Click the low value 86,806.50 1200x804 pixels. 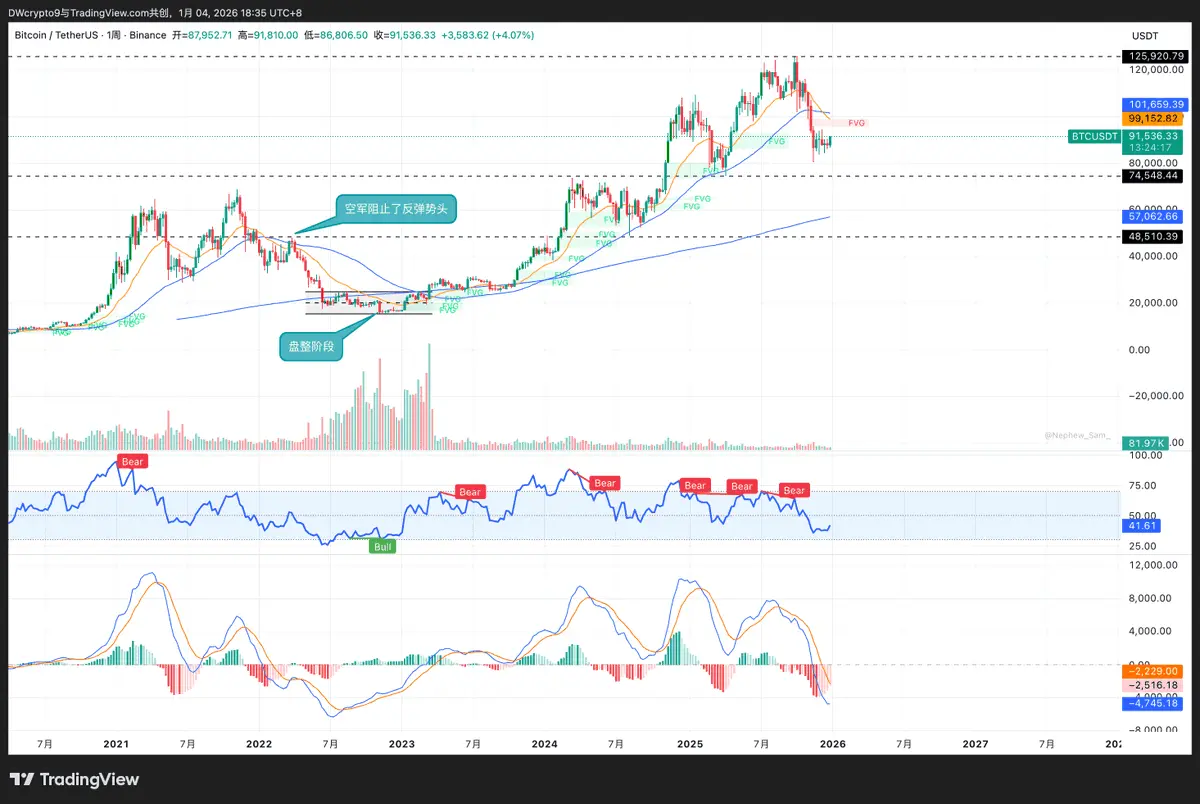coord(345,35)
